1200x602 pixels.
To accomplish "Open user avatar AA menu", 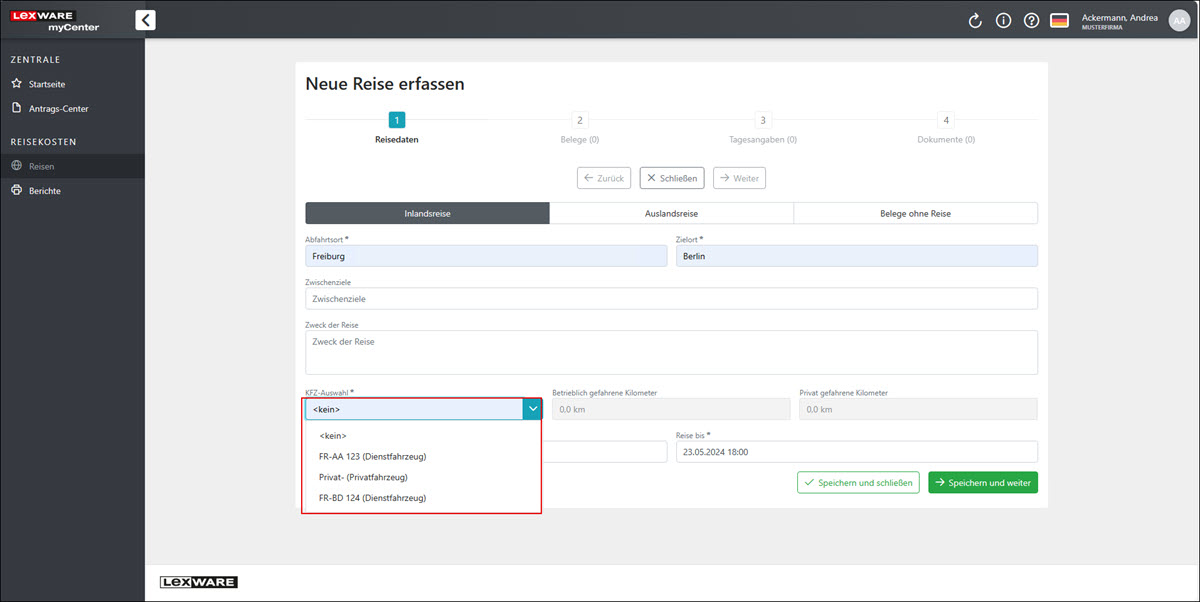I will (x=1179, y=21).
